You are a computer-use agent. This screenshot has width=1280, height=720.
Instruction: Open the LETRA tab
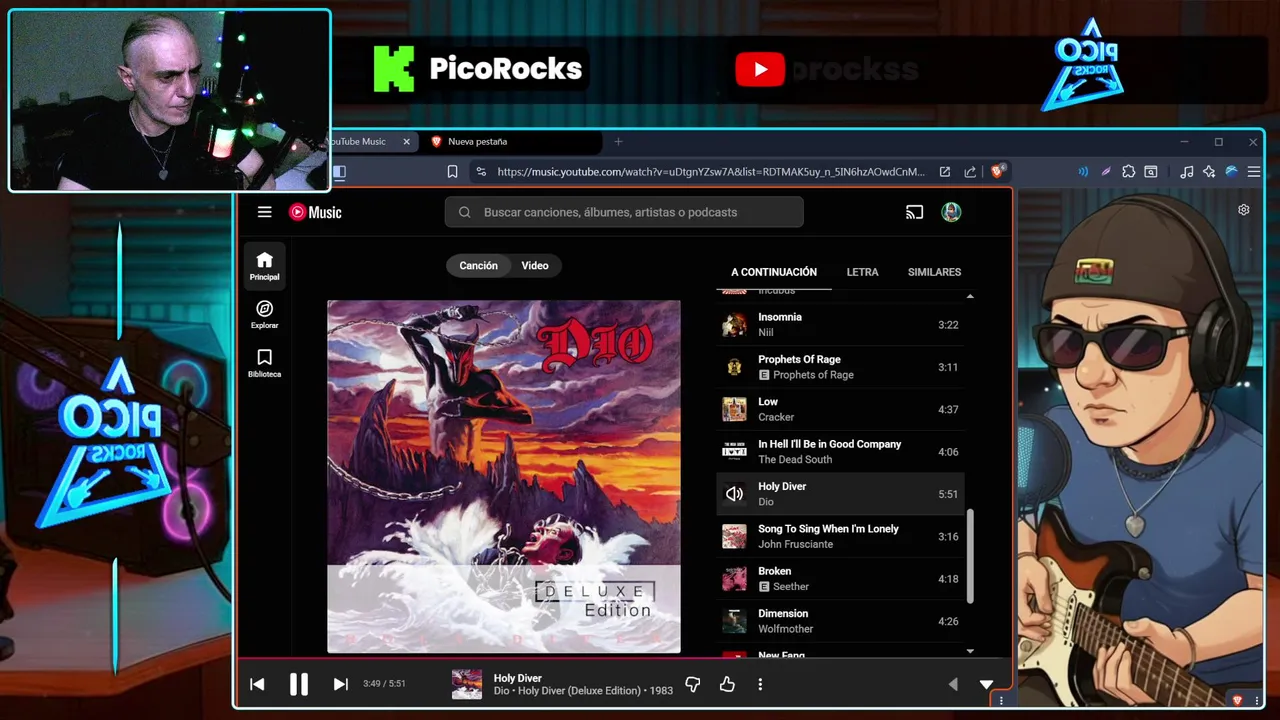pyautogui.click(x=862, y=272)
